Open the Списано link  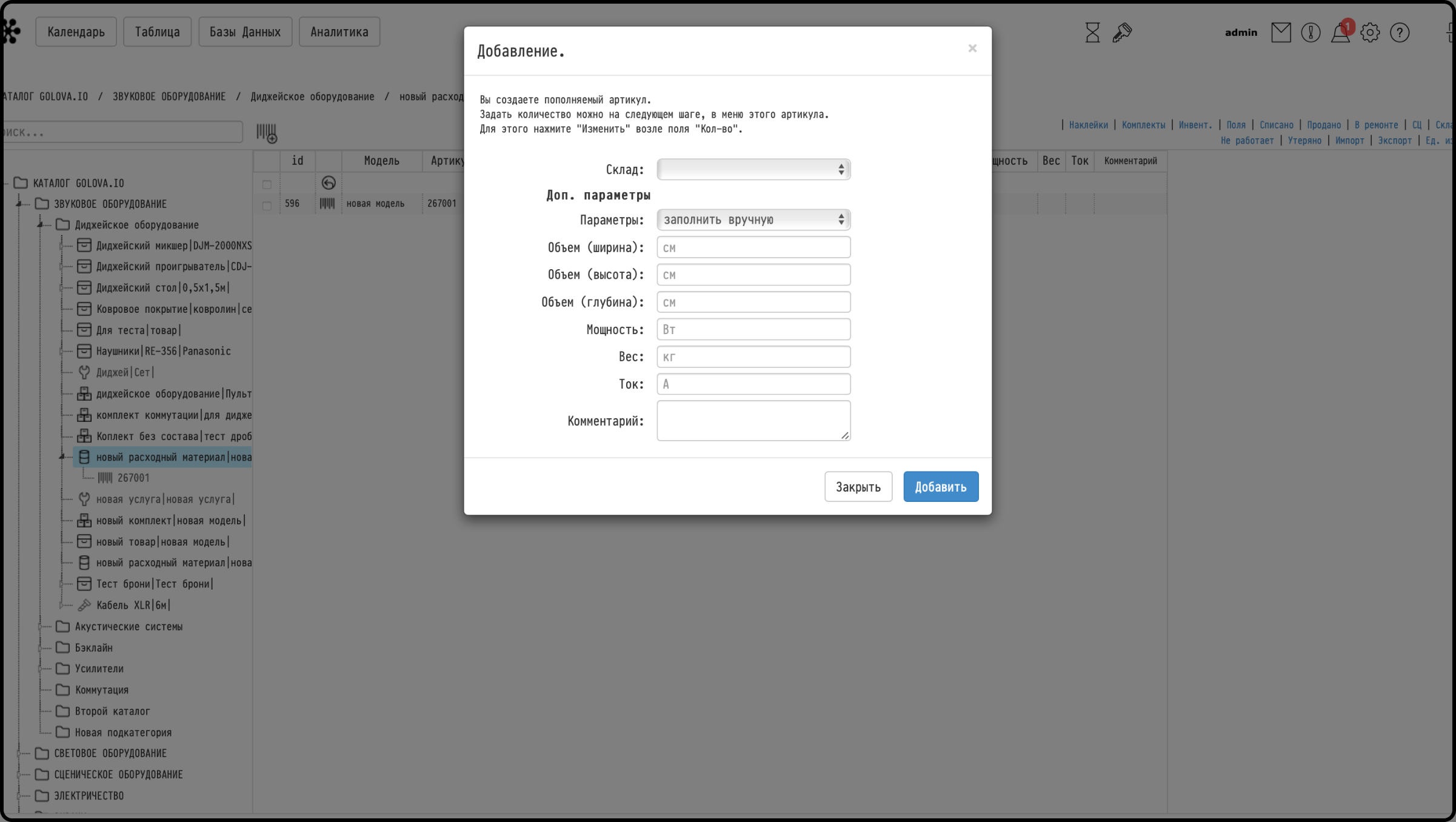point(1276,125)
